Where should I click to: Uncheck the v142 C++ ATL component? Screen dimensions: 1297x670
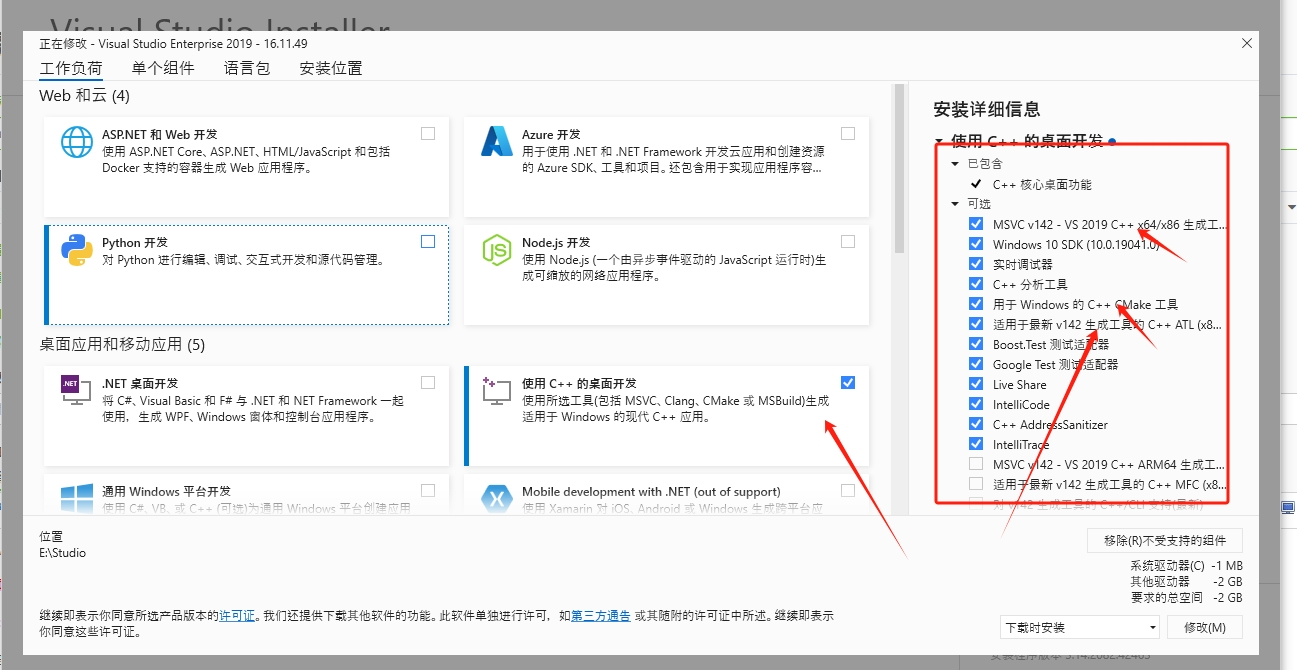[976, 324]
